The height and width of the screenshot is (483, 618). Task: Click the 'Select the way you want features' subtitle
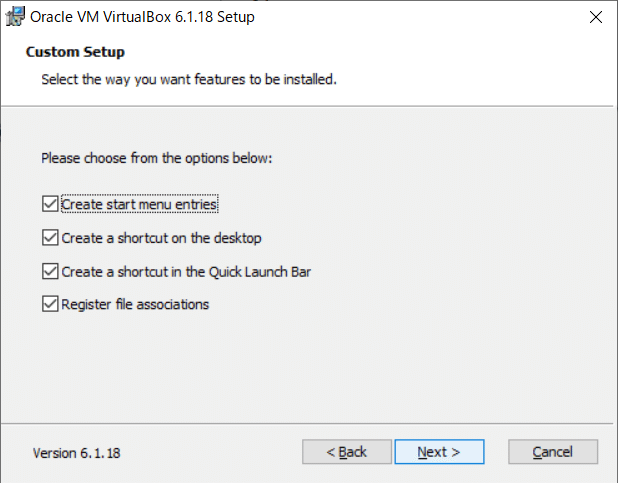coord(188,78)
